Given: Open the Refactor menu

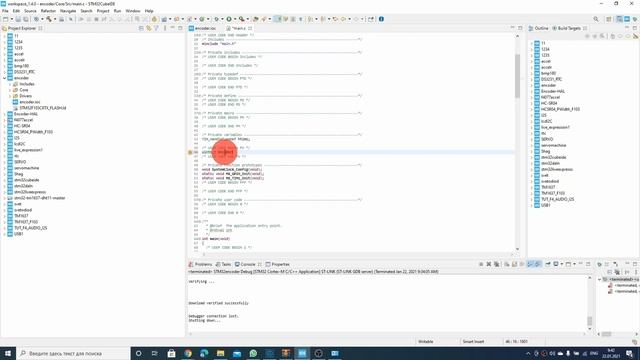Looking at the screenshot, I should (x=48, y=11).
